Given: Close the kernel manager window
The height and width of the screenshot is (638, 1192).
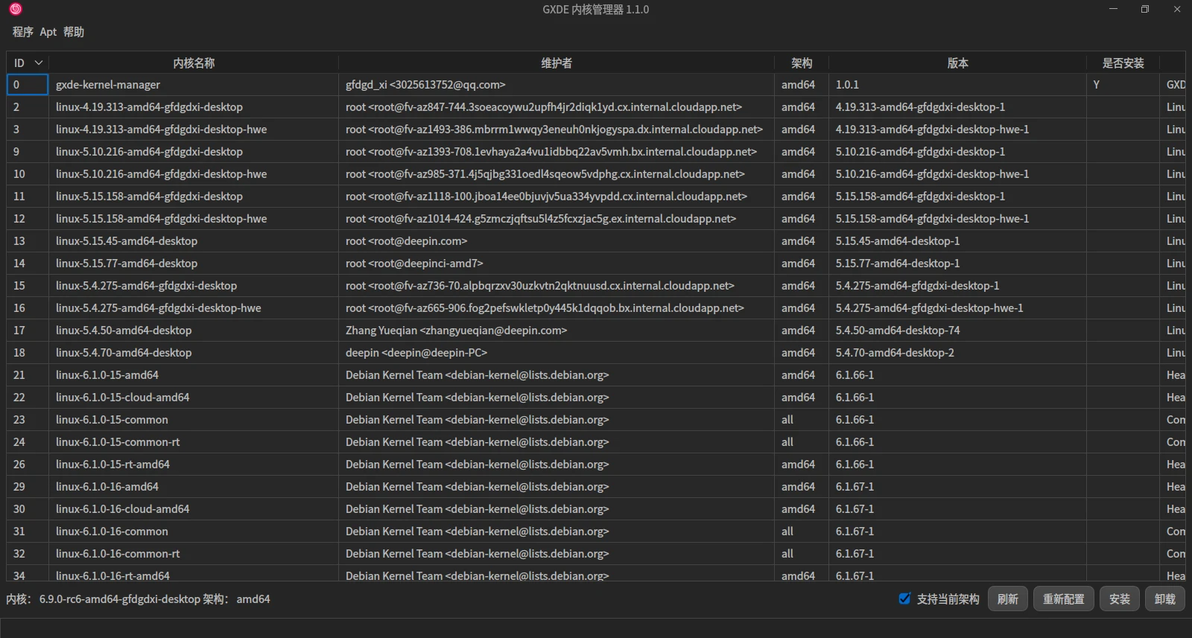Looking at the screenshot, I should click(x=1177, y=9).
